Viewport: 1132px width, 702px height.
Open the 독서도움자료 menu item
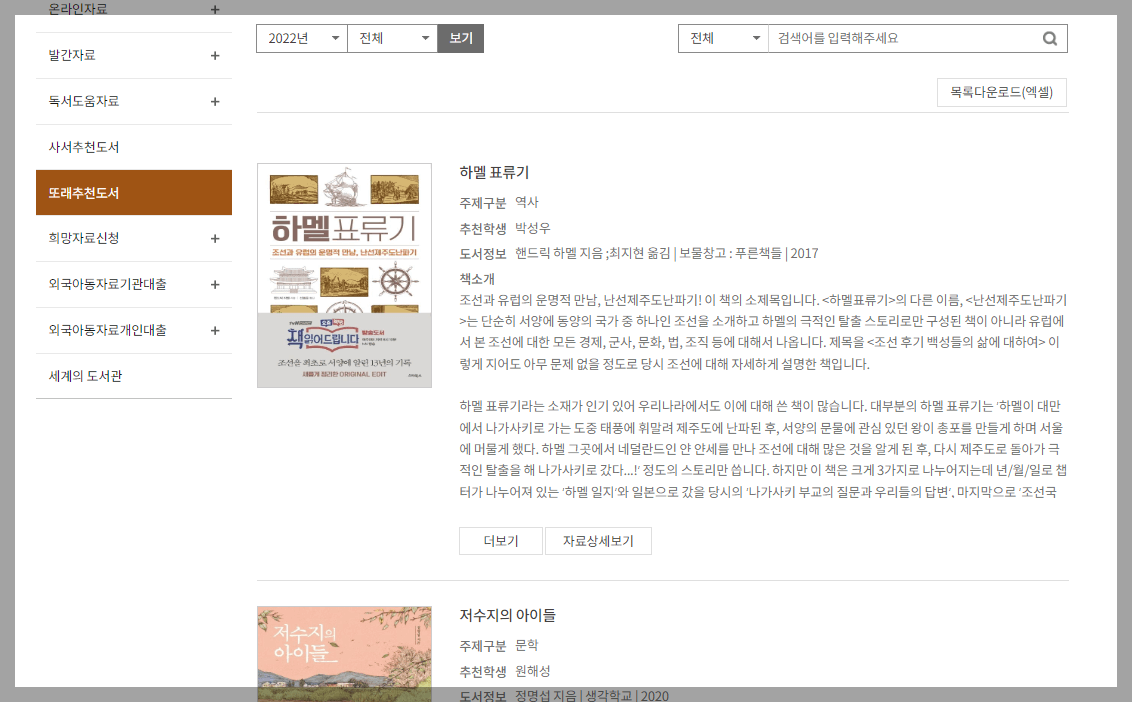(x=84, y=102)
